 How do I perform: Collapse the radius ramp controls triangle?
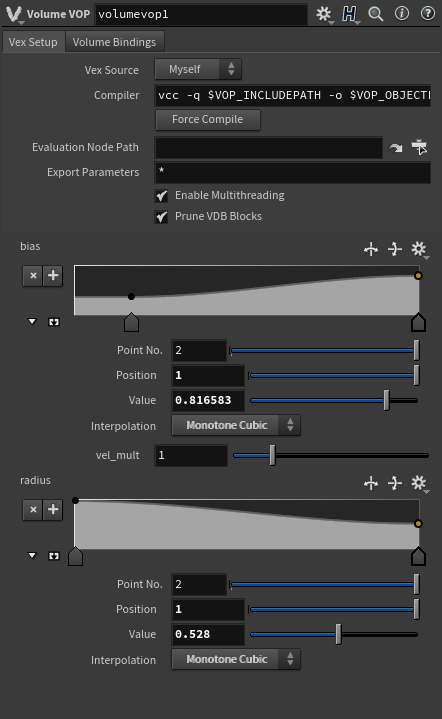[x=32, y=555]
